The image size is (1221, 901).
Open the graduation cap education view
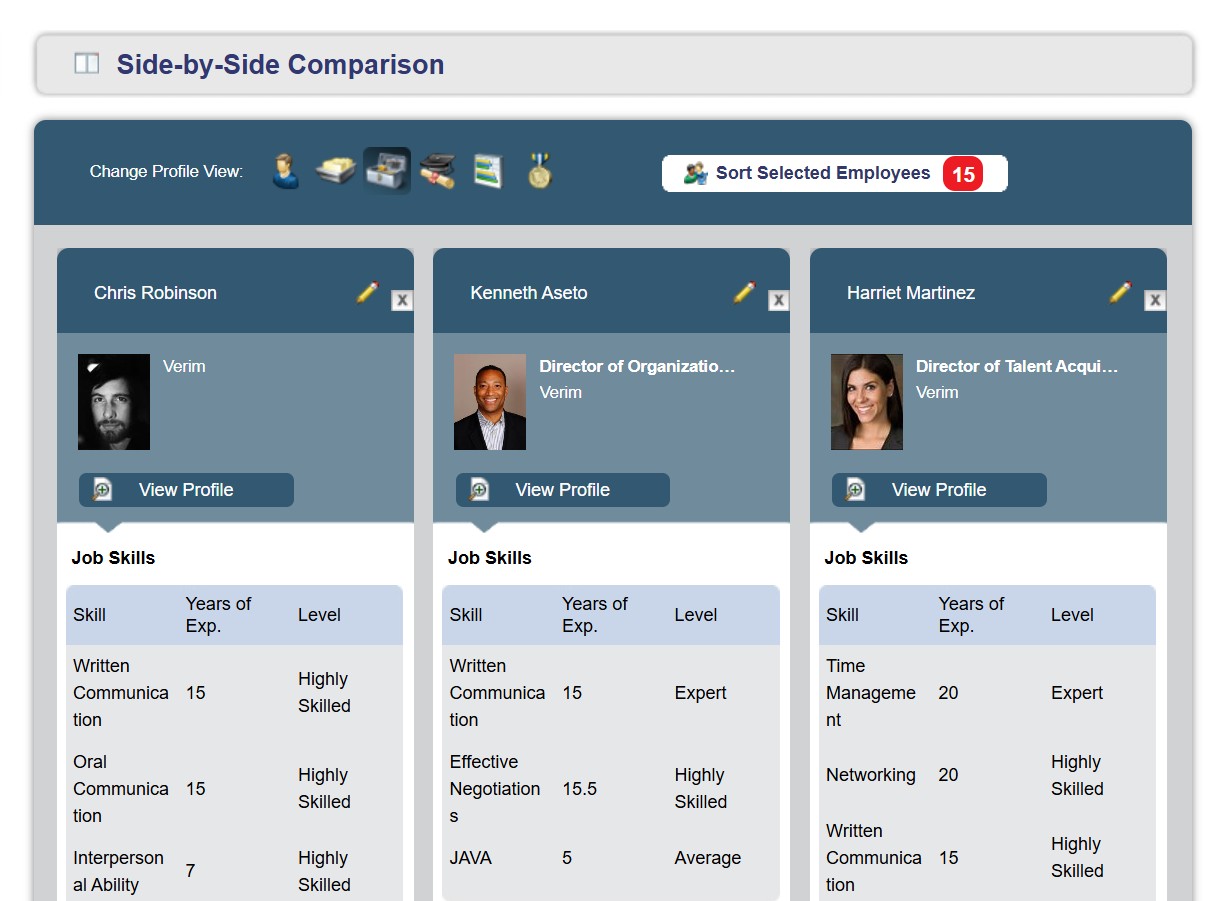(437, 171)
